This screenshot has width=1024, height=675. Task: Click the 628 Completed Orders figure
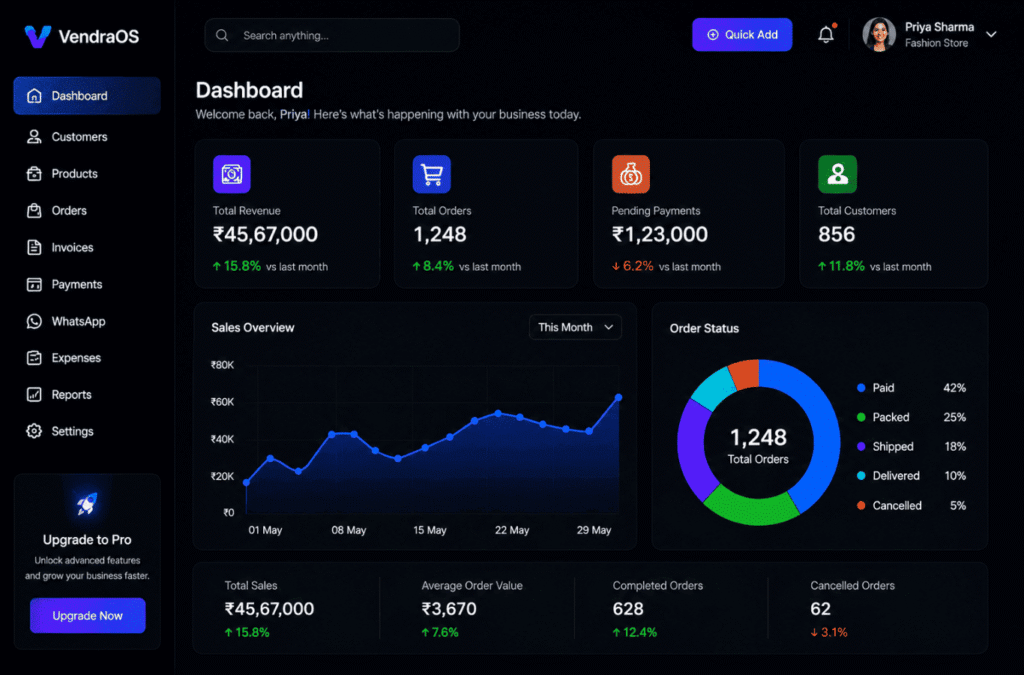[628, 609]
